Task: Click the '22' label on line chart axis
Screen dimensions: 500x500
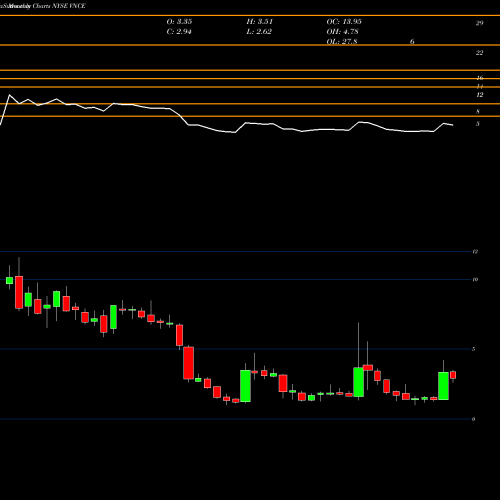Action: 479,53
